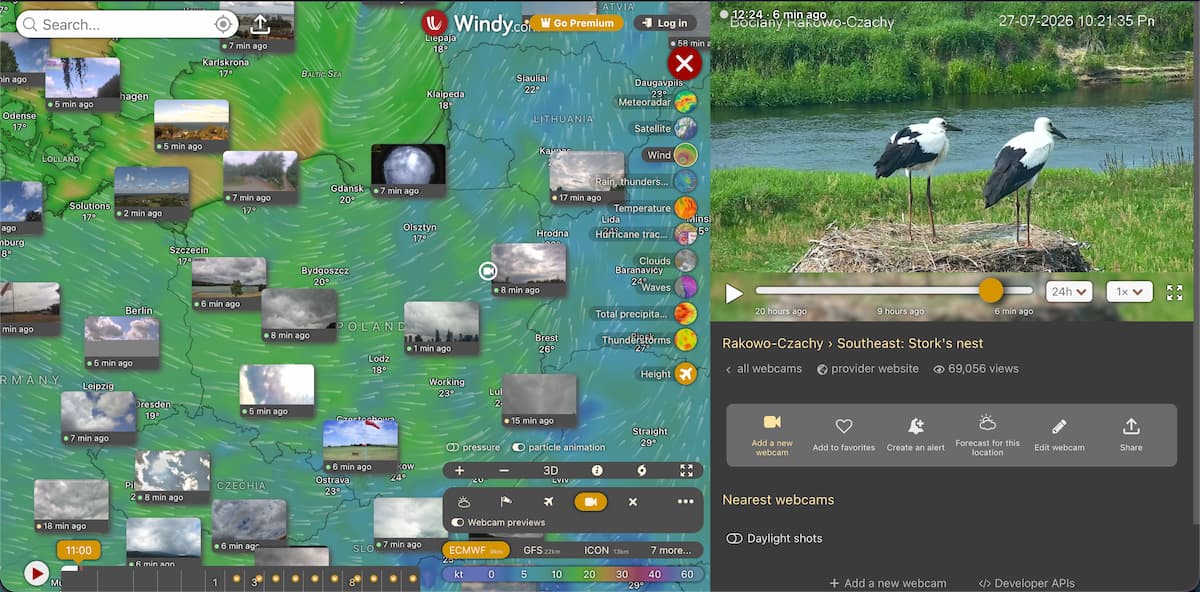The width and height of the screenshot is (1200, 592).
Task: Open the webcam thumbnail labeled 17 min ago
Action: [x=586, y=177]
